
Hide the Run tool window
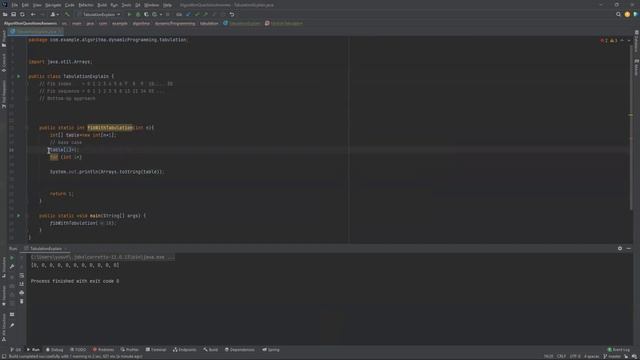coord(629,248)
